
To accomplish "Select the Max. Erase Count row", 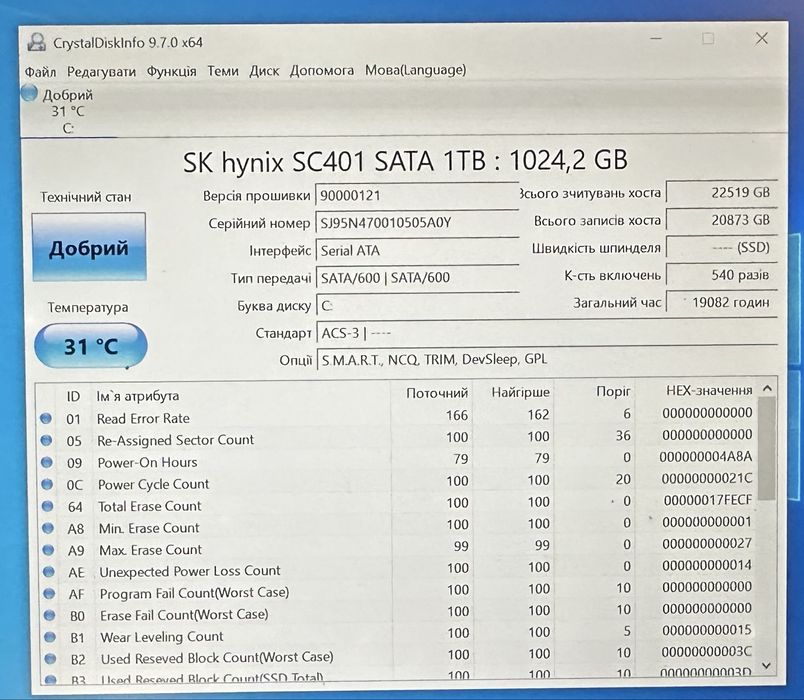I will (x=398, y=547).
